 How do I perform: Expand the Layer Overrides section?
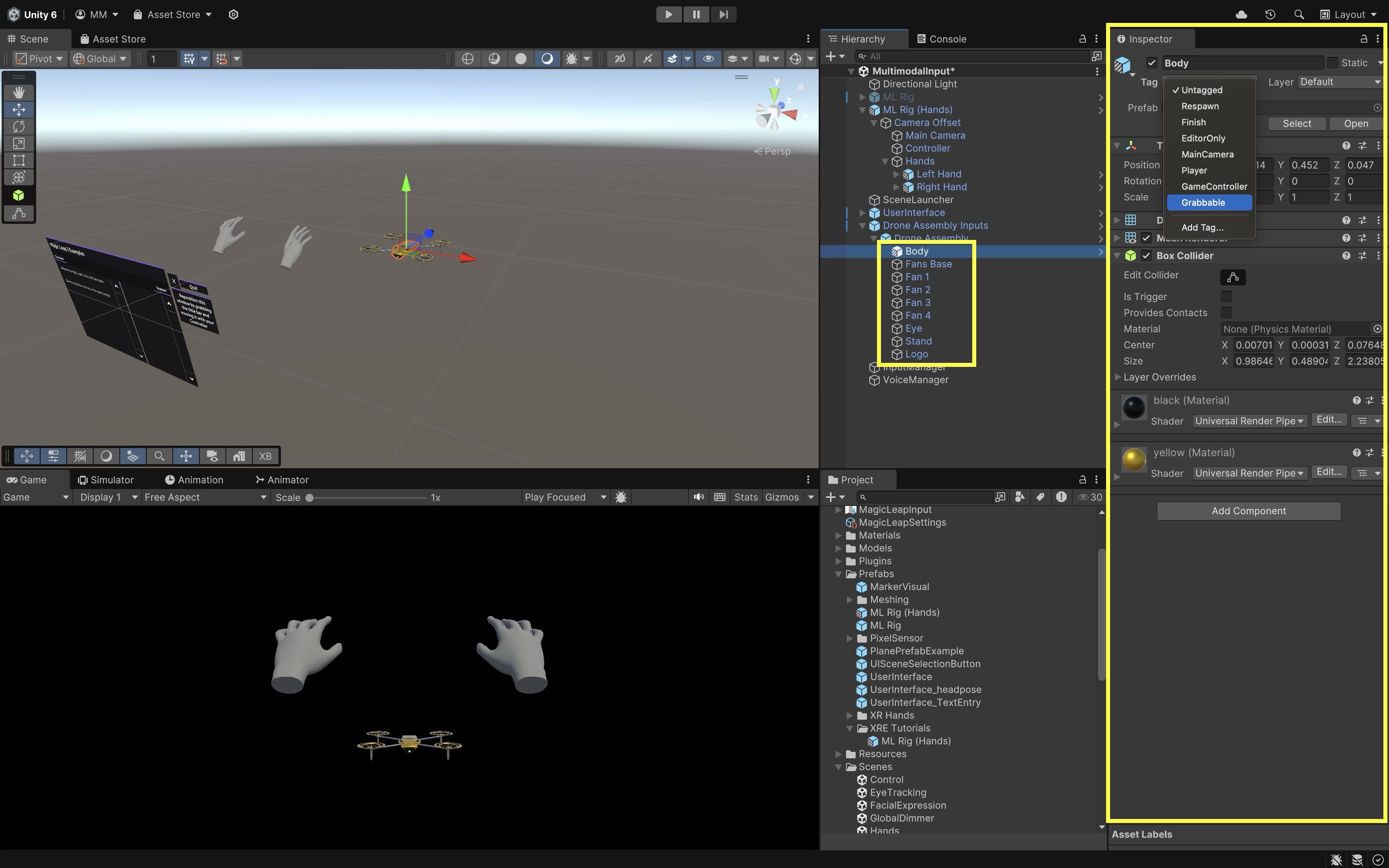(1118, 377)
